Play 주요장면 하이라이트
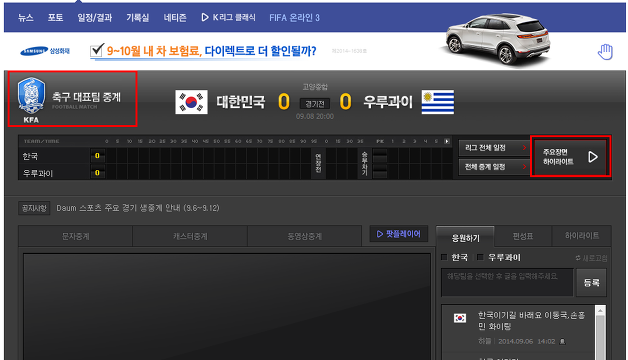The width and height of the screenshot is (628, 360). (x=570, y=157)
